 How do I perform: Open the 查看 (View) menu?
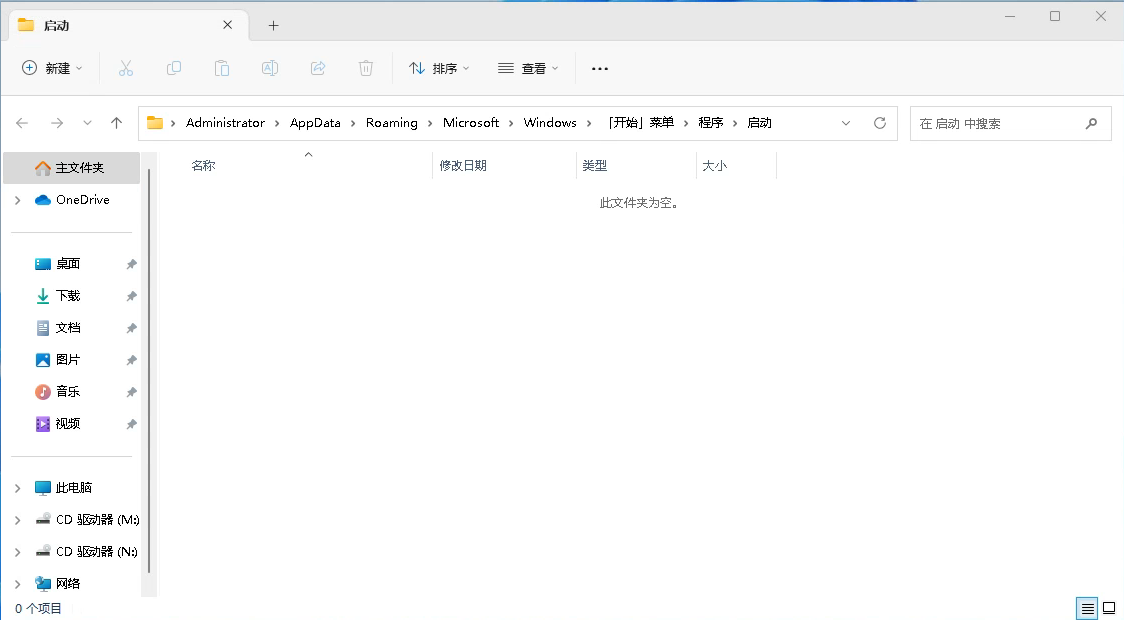[528, 68]
